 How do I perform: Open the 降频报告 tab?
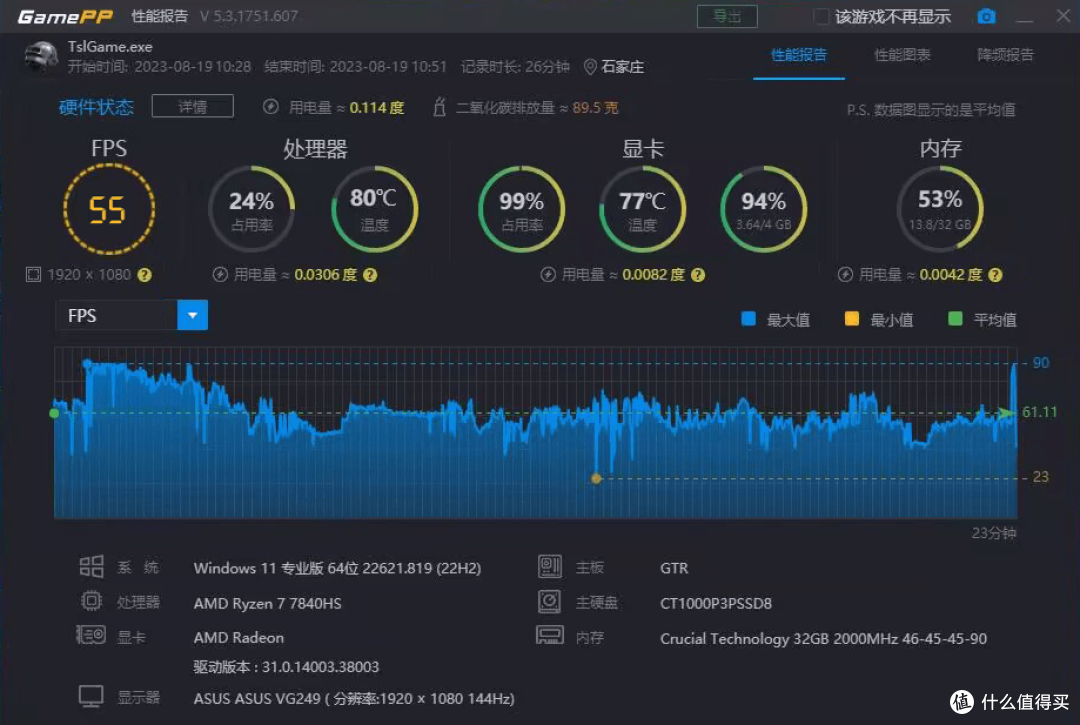[x=1005, y=55]
